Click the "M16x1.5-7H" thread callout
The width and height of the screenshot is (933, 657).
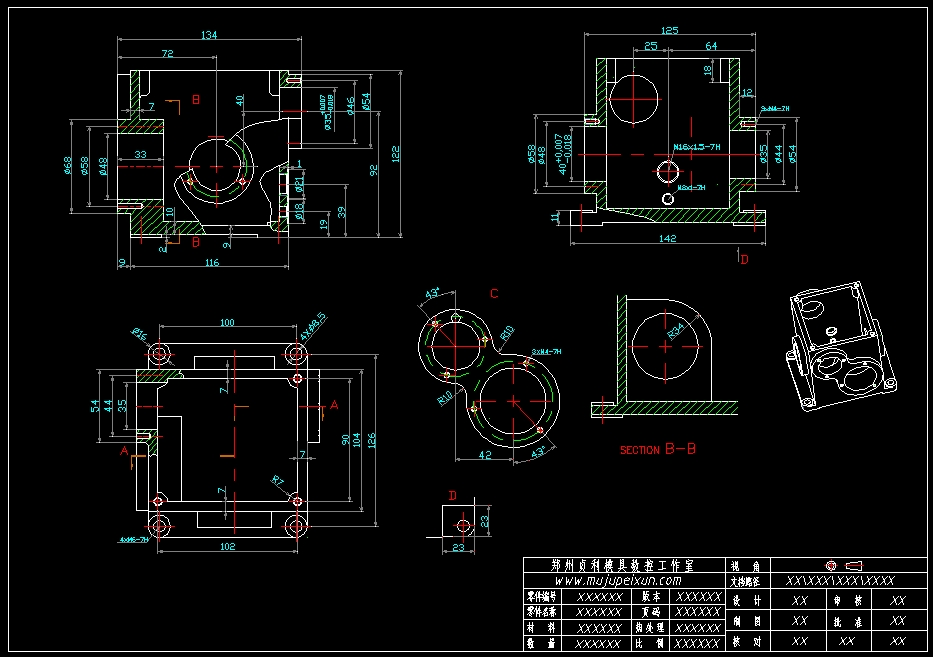tap(697, 147)
